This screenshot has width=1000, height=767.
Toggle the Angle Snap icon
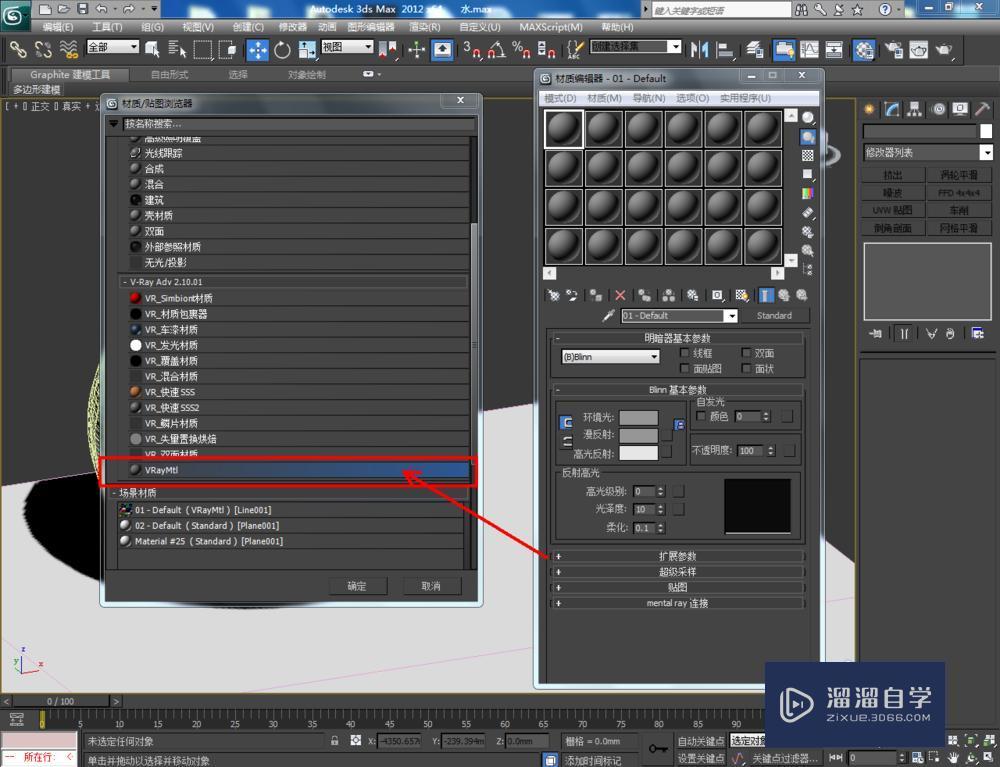(x=497, y=50)
